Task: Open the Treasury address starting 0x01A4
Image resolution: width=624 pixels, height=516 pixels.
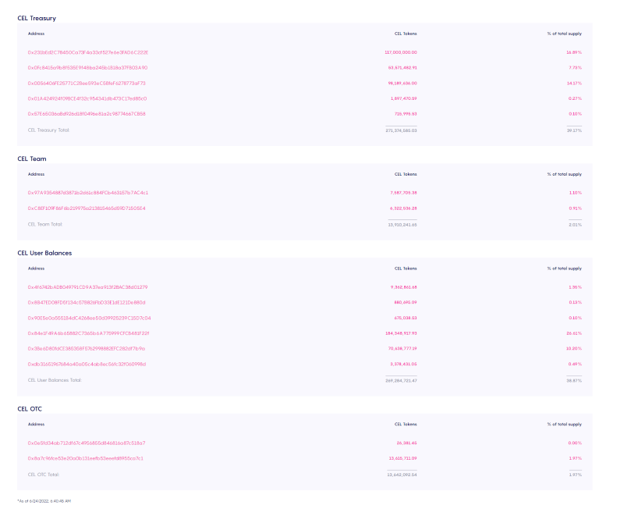Action: tap(87, 99)
